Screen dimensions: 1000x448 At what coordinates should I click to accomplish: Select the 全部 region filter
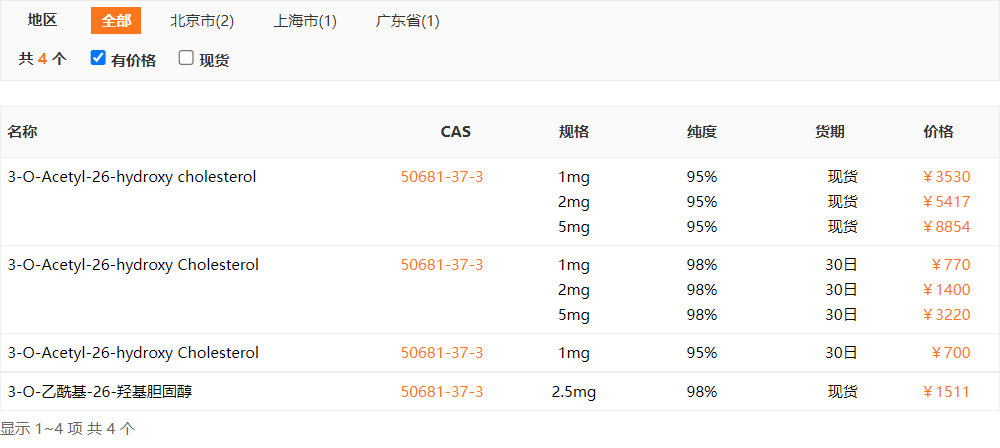tap(116, 21)
